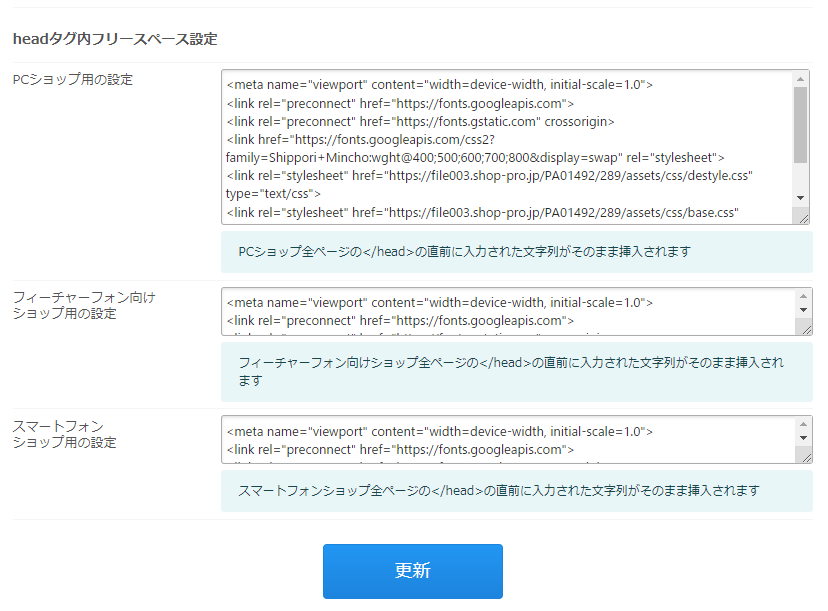Click scroll-up arrow in smartphone shop textarea
The height and width of the screenshot is (611, 828).
pos(803,425)
